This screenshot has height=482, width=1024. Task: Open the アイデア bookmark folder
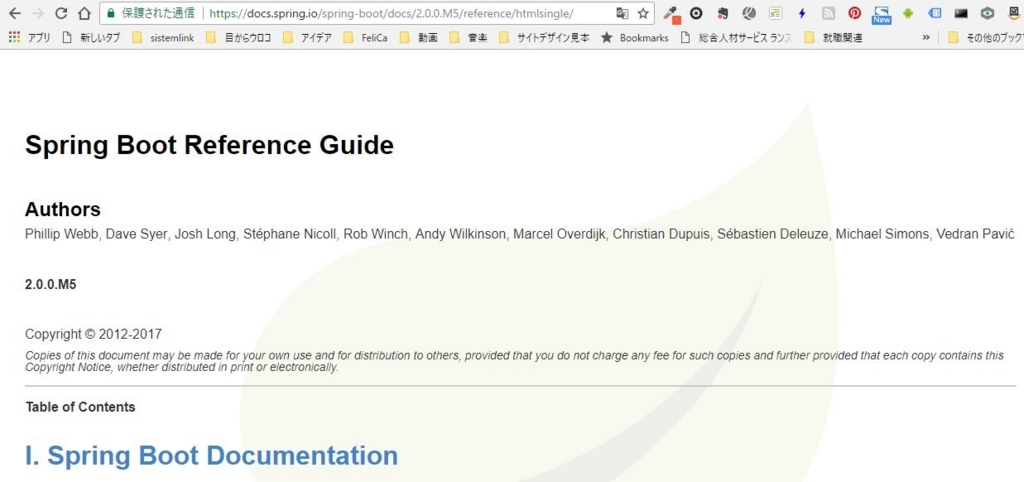tap(308, 38)
